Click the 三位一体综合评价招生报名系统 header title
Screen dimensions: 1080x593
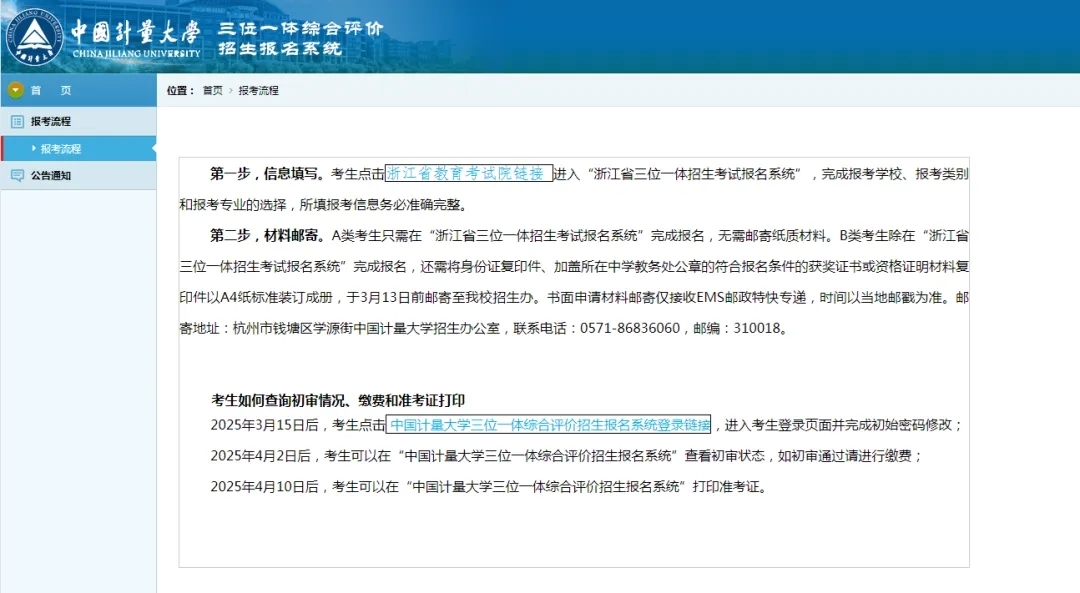coord(300,38)
